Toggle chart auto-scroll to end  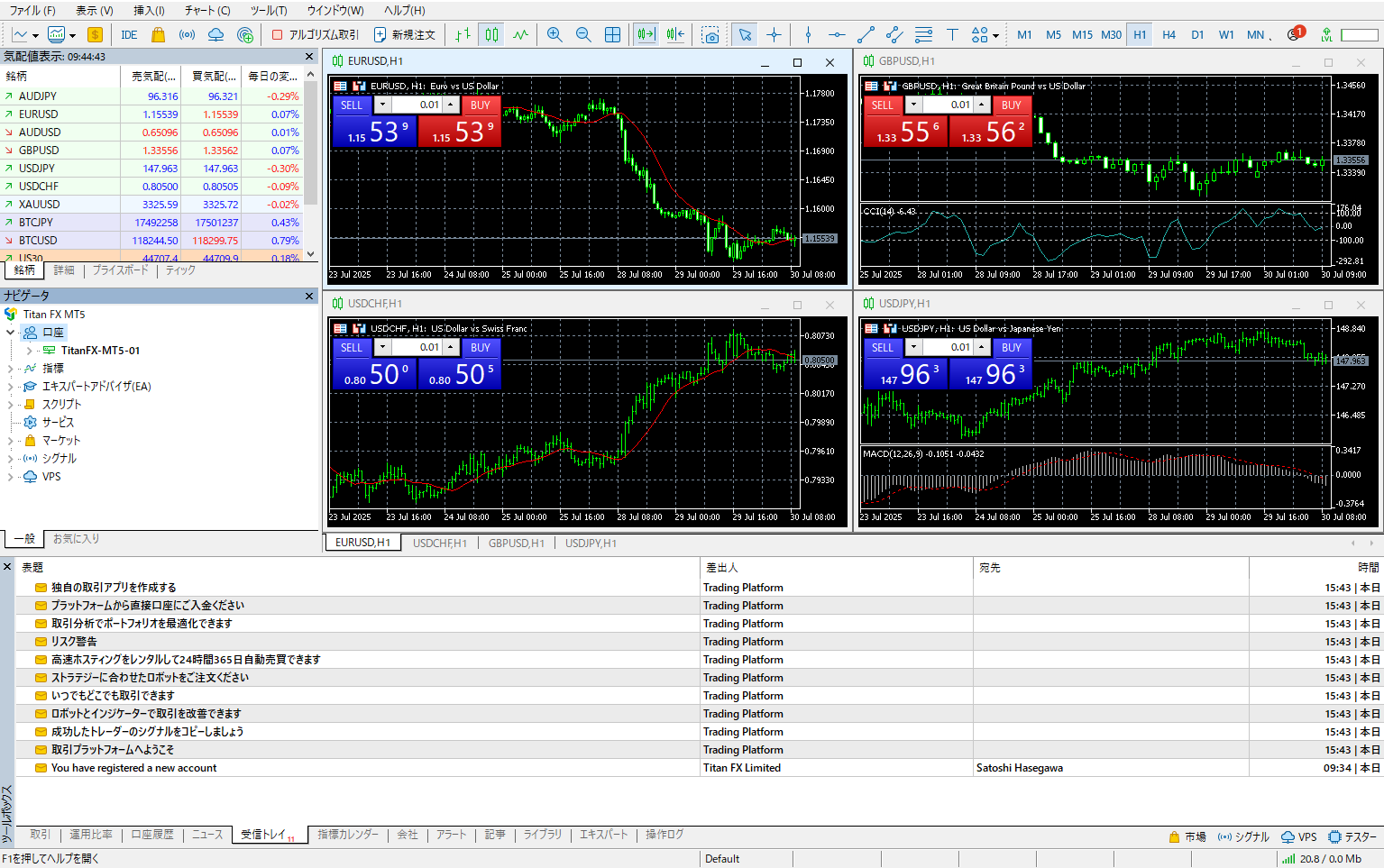(646, 35)
